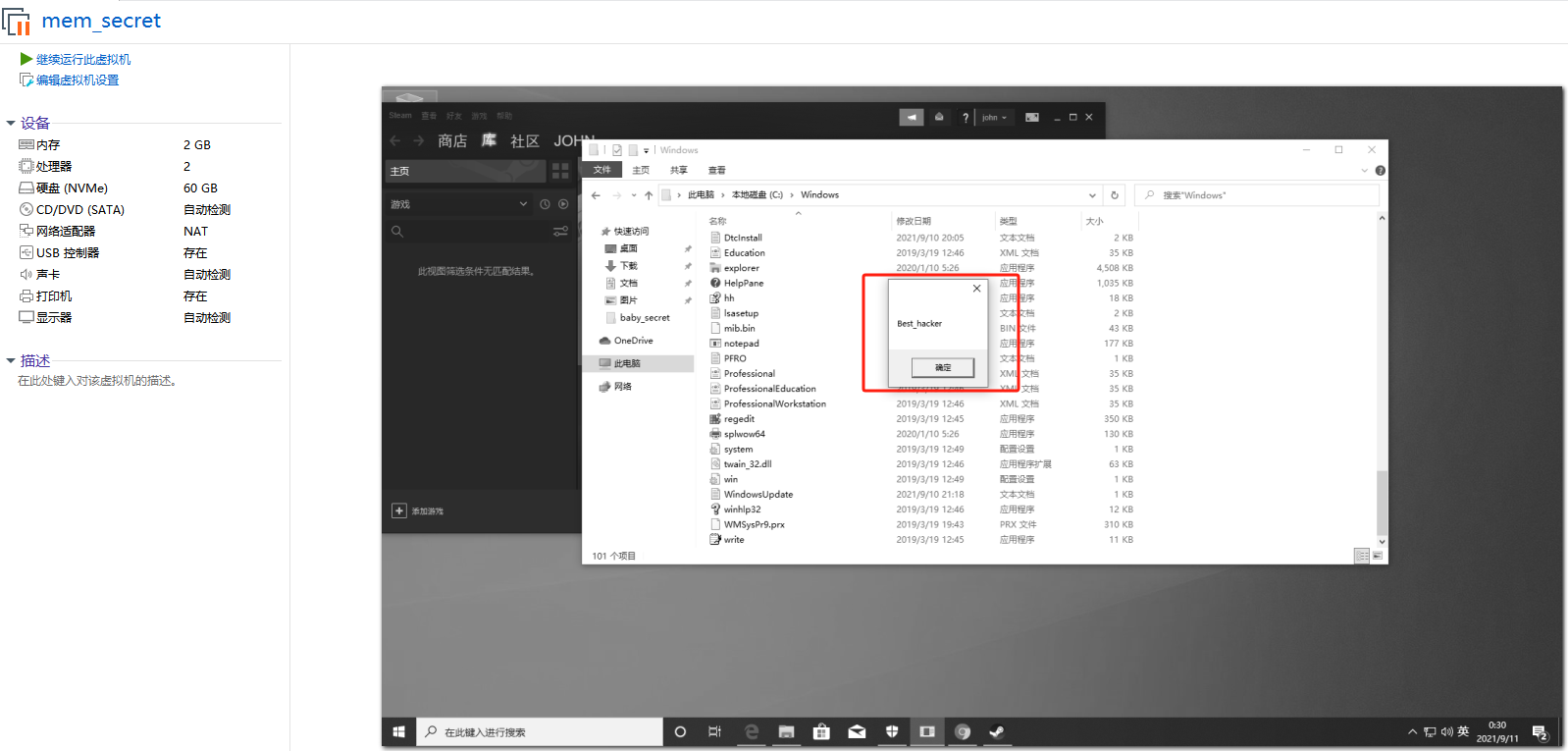Select the notepad file in Explorer
The width and height of the screenshot is (1568, 751).
pos(741,344)
